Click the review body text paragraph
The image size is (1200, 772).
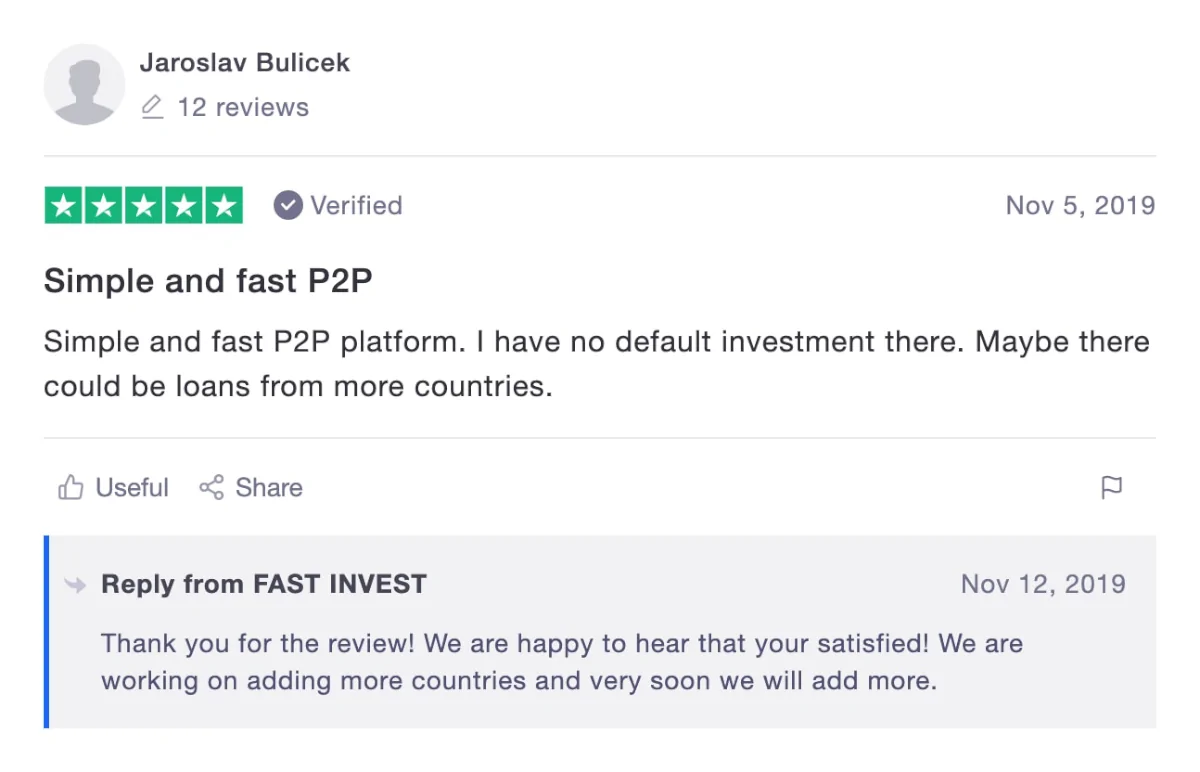coord(597,364)
